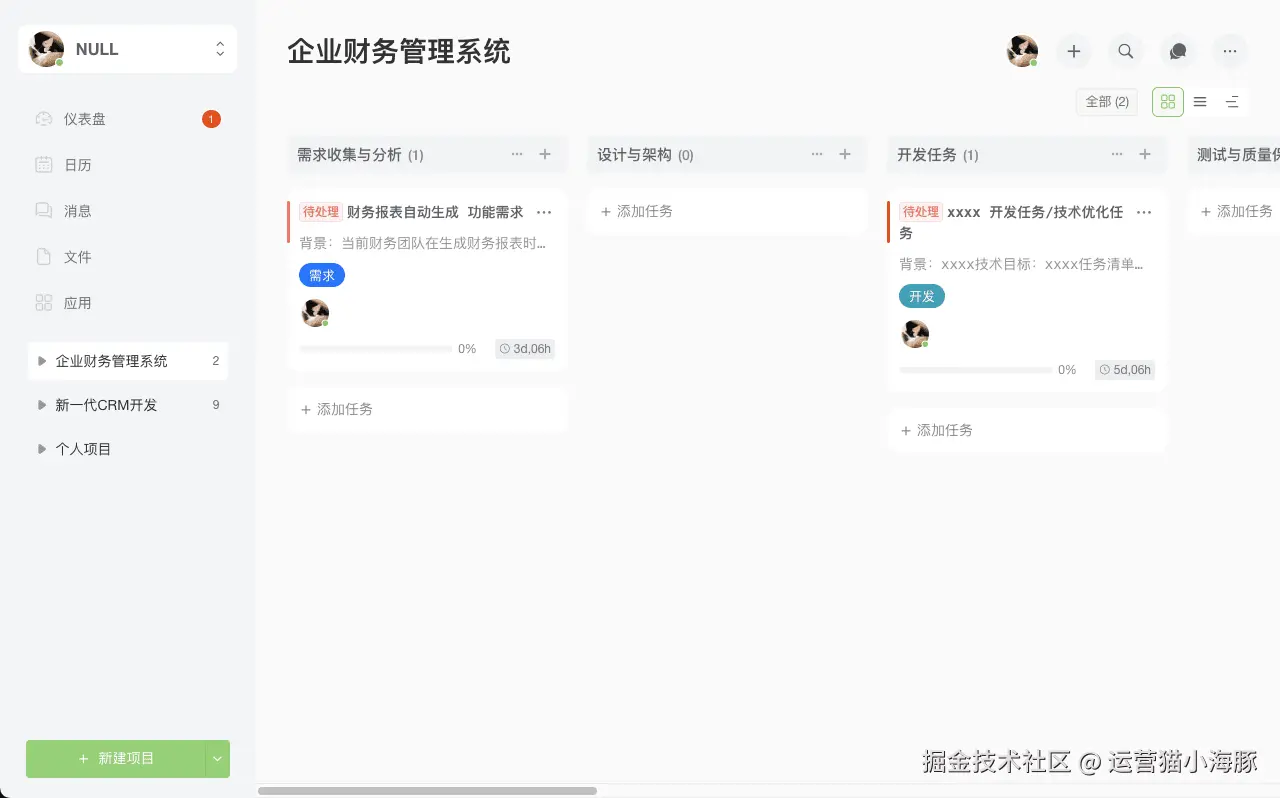Open the search icon in the header
The image size is (1280, 798).
pos(1126,51)
